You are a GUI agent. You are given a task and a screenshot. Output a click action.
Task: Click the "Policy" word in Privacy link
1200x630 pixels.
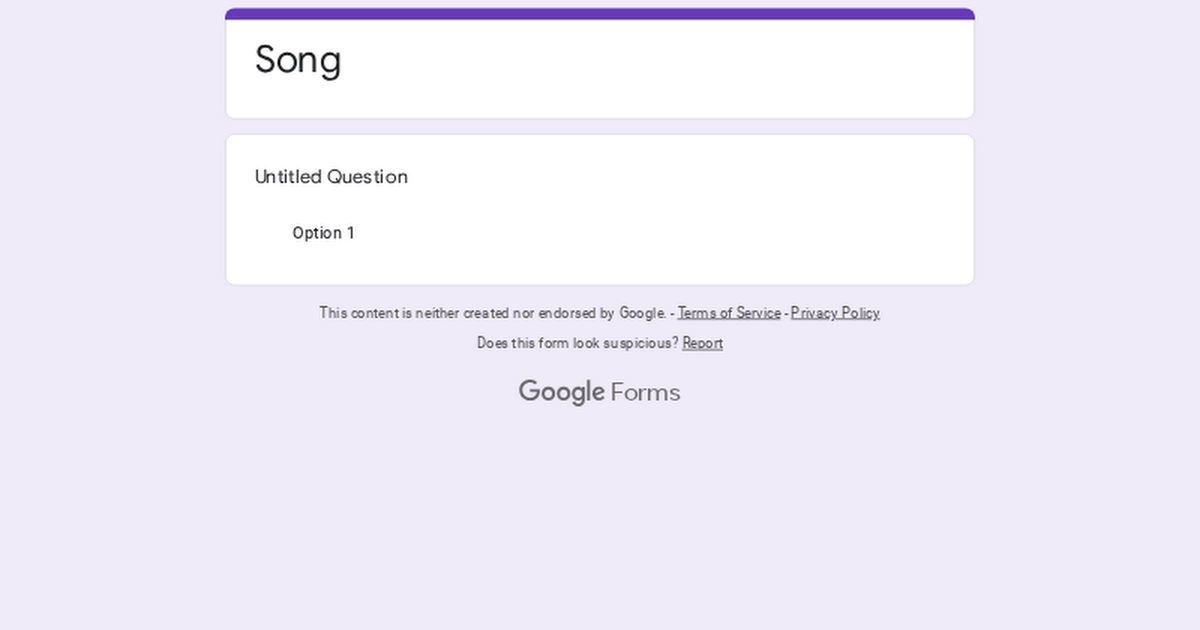(859, 313)
